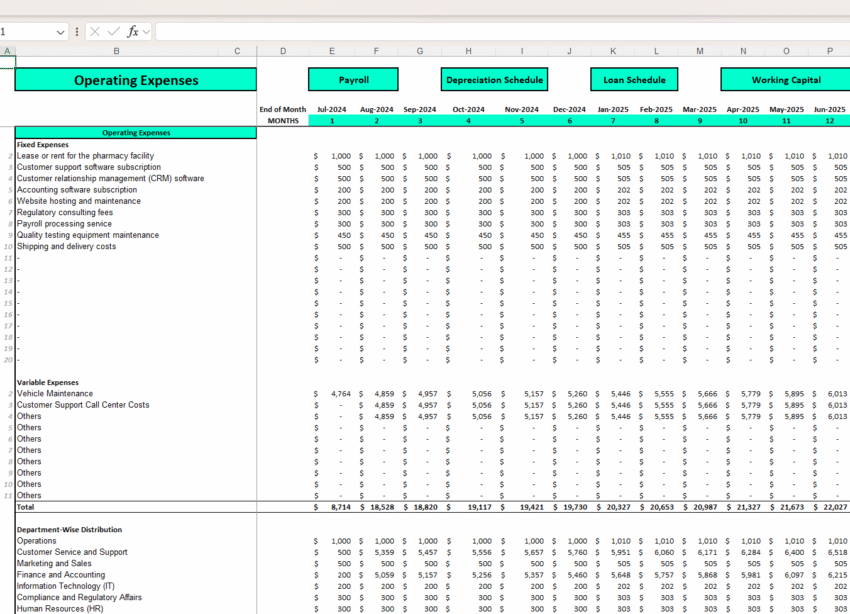Click the formula bar Cancel X icon
This screenshot has height=614, width=850.
click(x=95, y=32)
